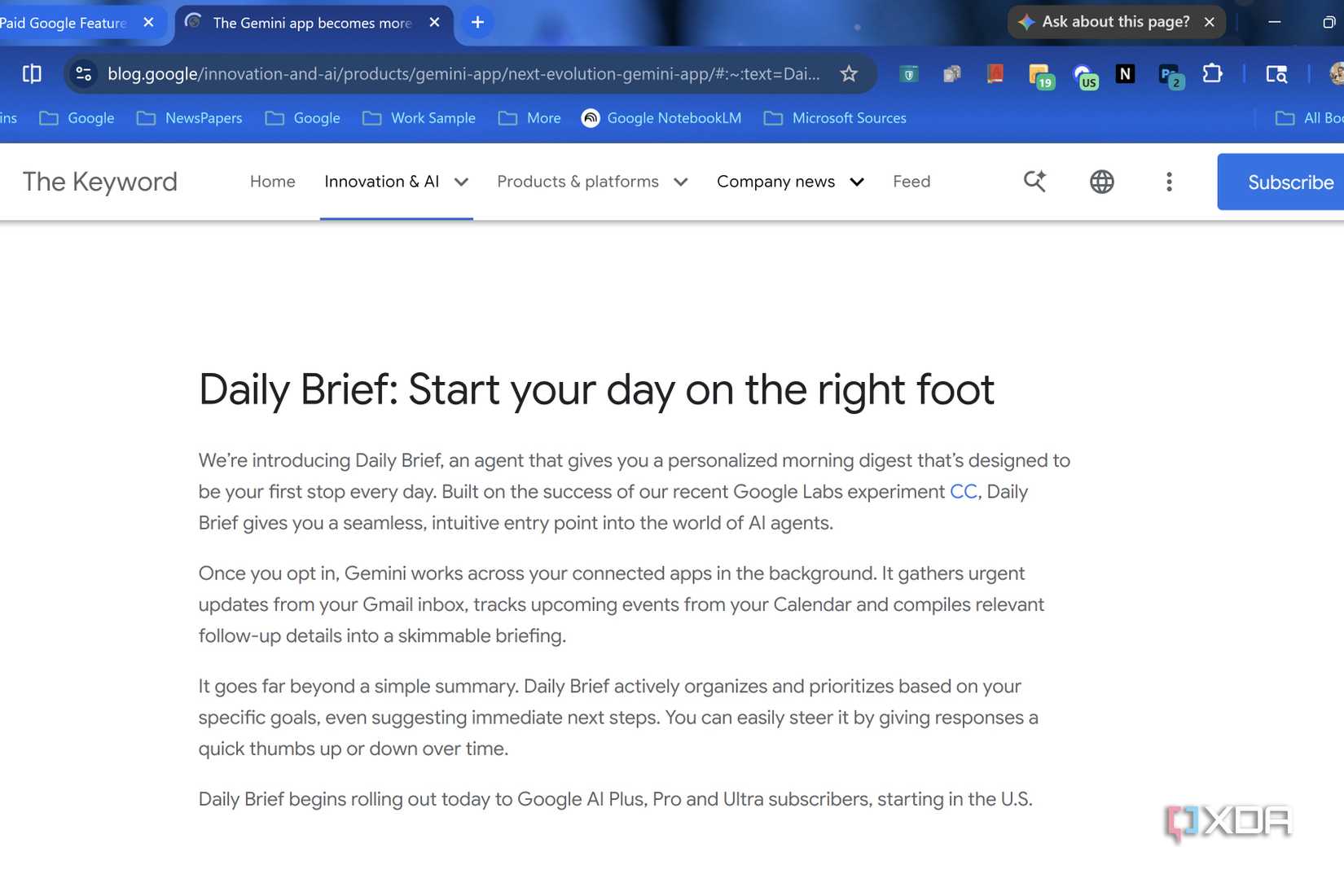Open the split view sidebar icon
The image size is (1344, 896).
32,74
